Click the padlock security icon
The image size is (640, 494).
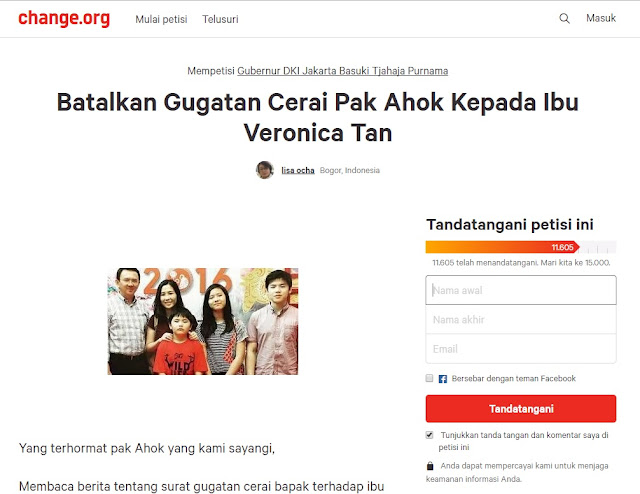[430, 466]
